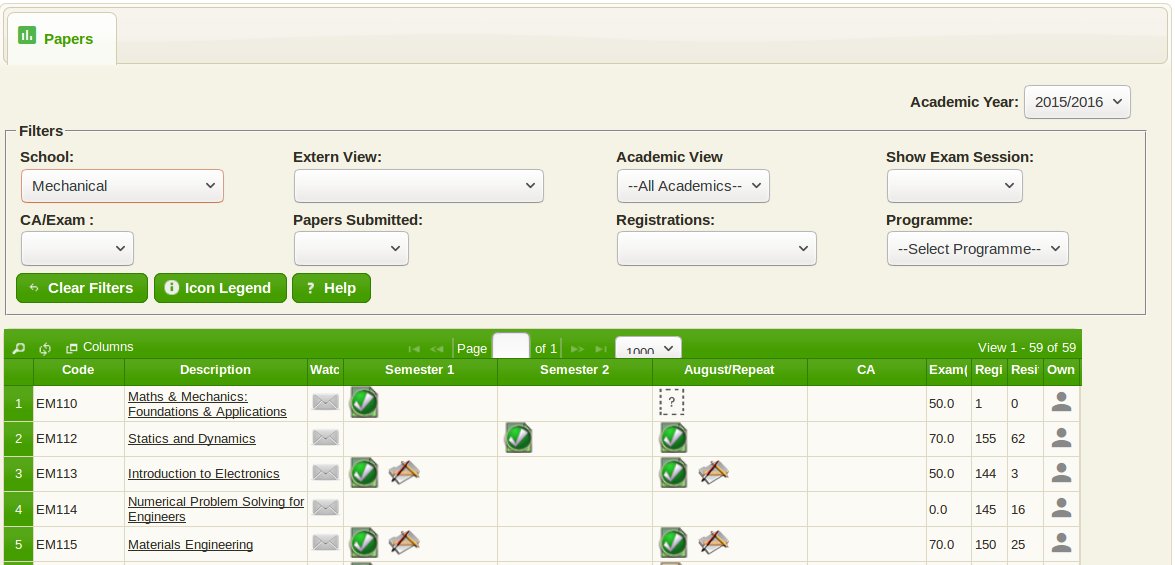Viewport: 1175px width, 565px height.
Task: Open the Programme selection dropdown
Action: pos(977,249)
